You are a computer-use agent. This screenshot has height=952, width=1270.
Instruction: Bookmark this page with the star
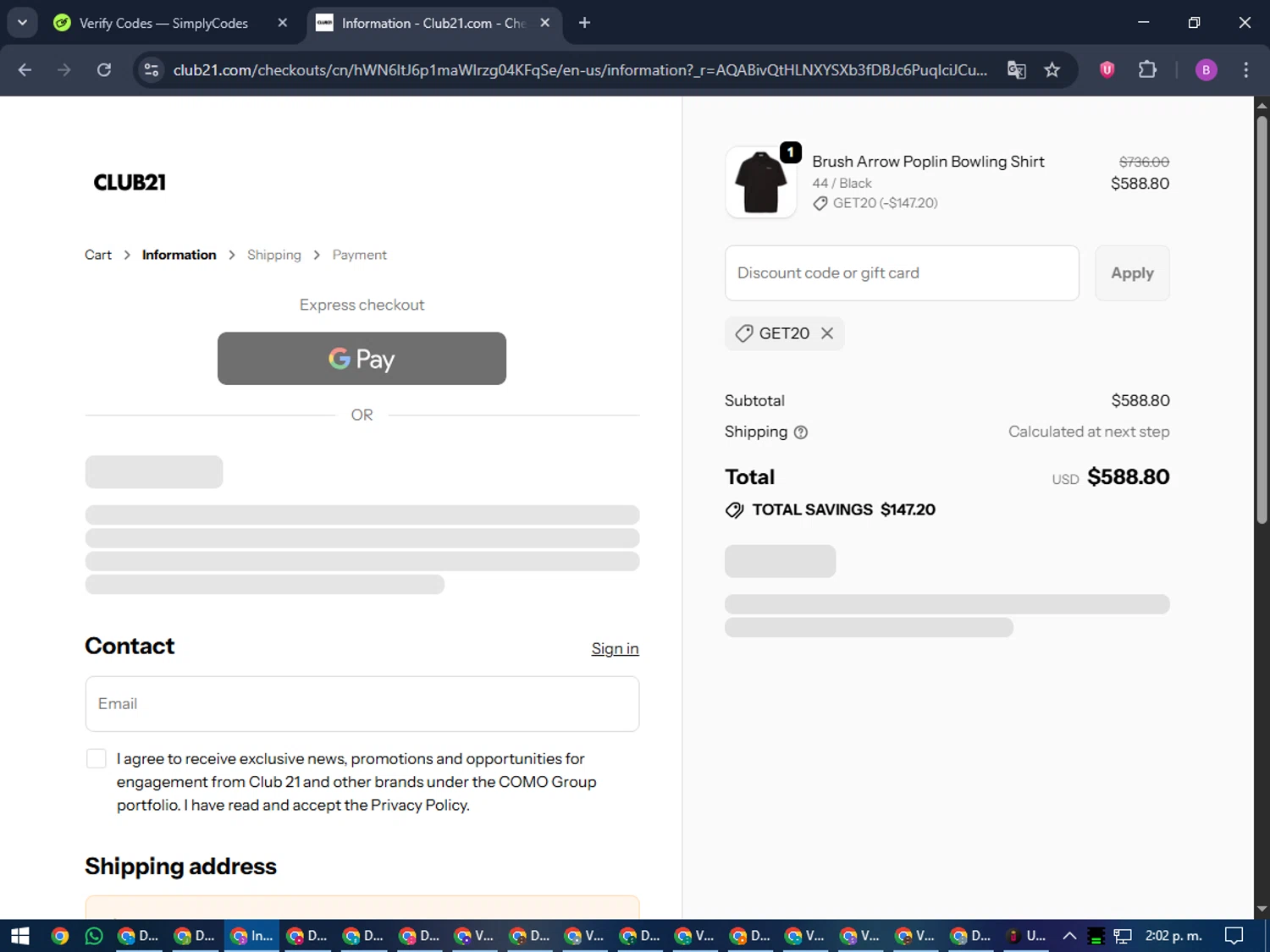pos(1052,70)
